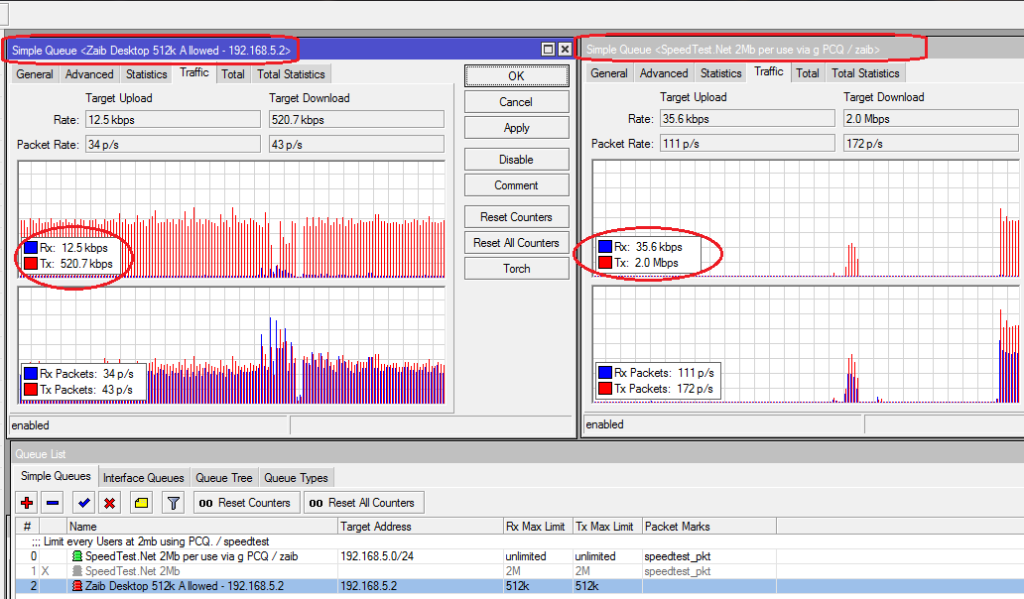Click the red plus add queue icon

pos(26,503)
